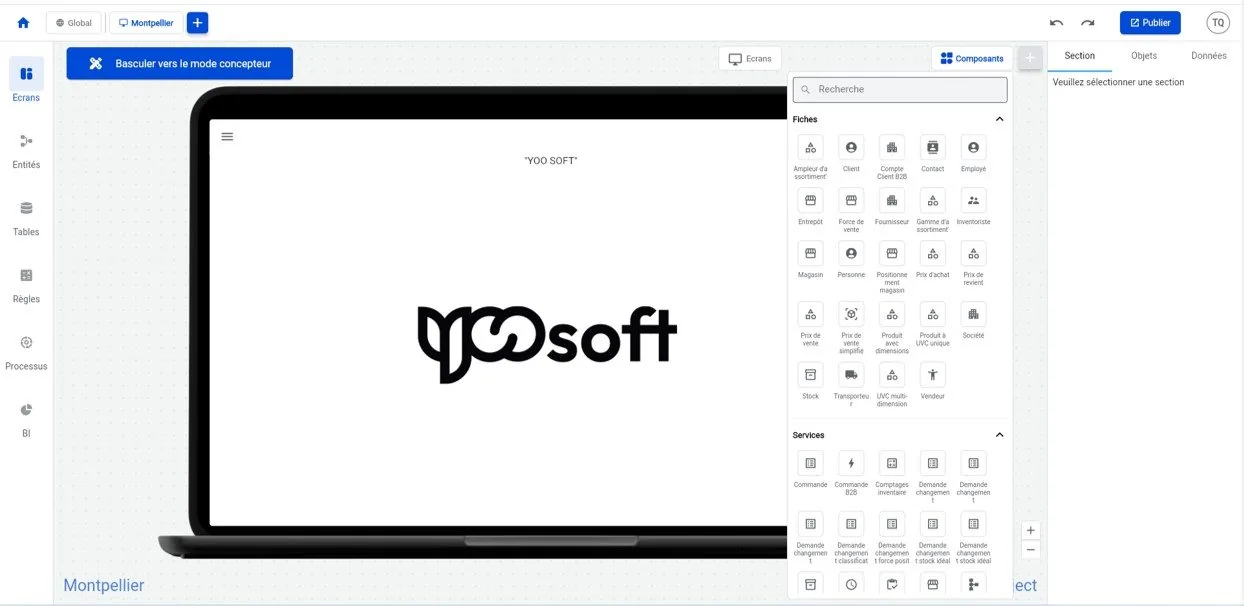Screen dimensions: 1244x606
Task: Select the Employé fiche component
Action: tap(973, 154)
